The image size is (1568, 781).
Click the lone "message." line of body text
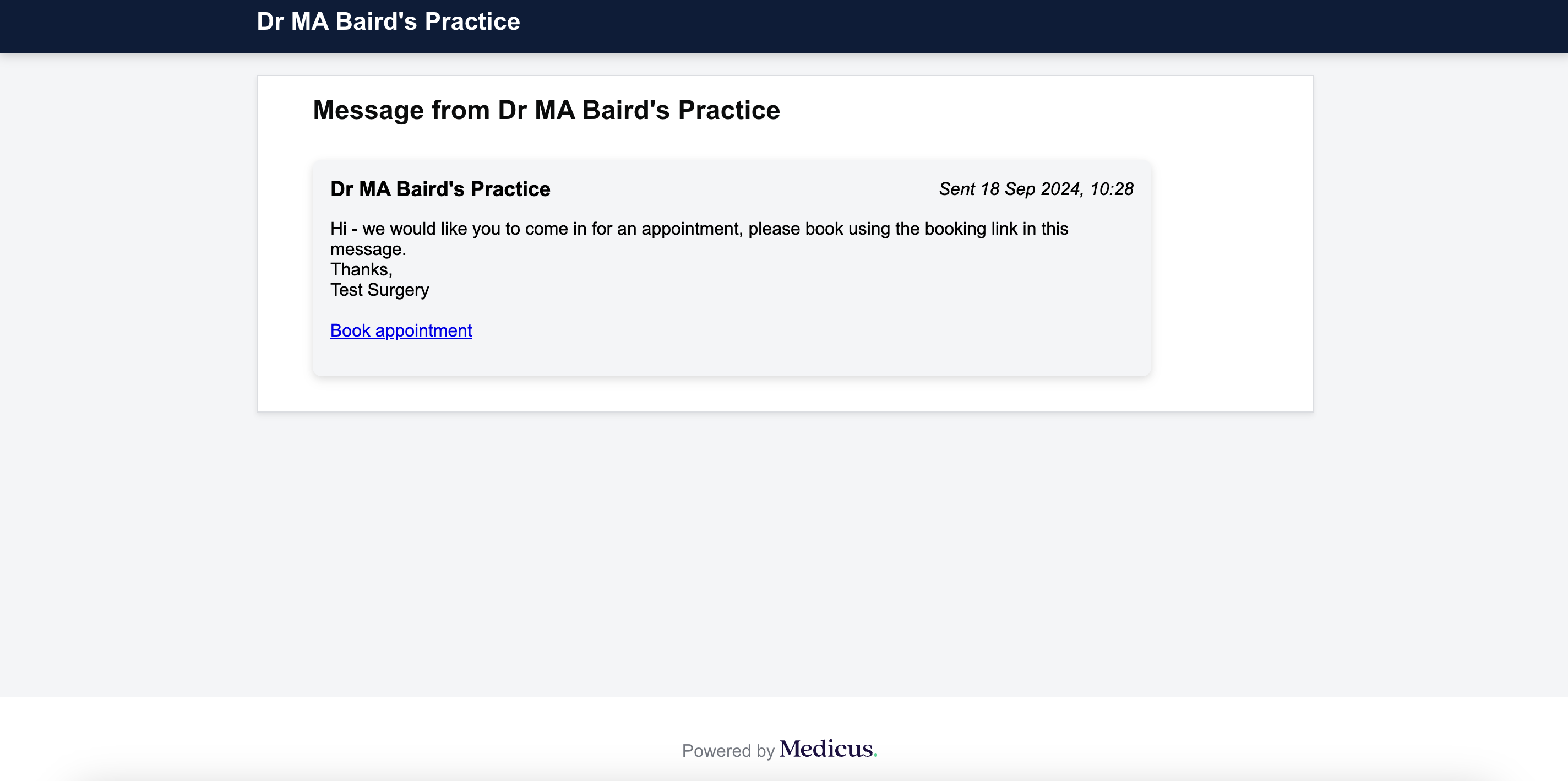coord(368,250)
